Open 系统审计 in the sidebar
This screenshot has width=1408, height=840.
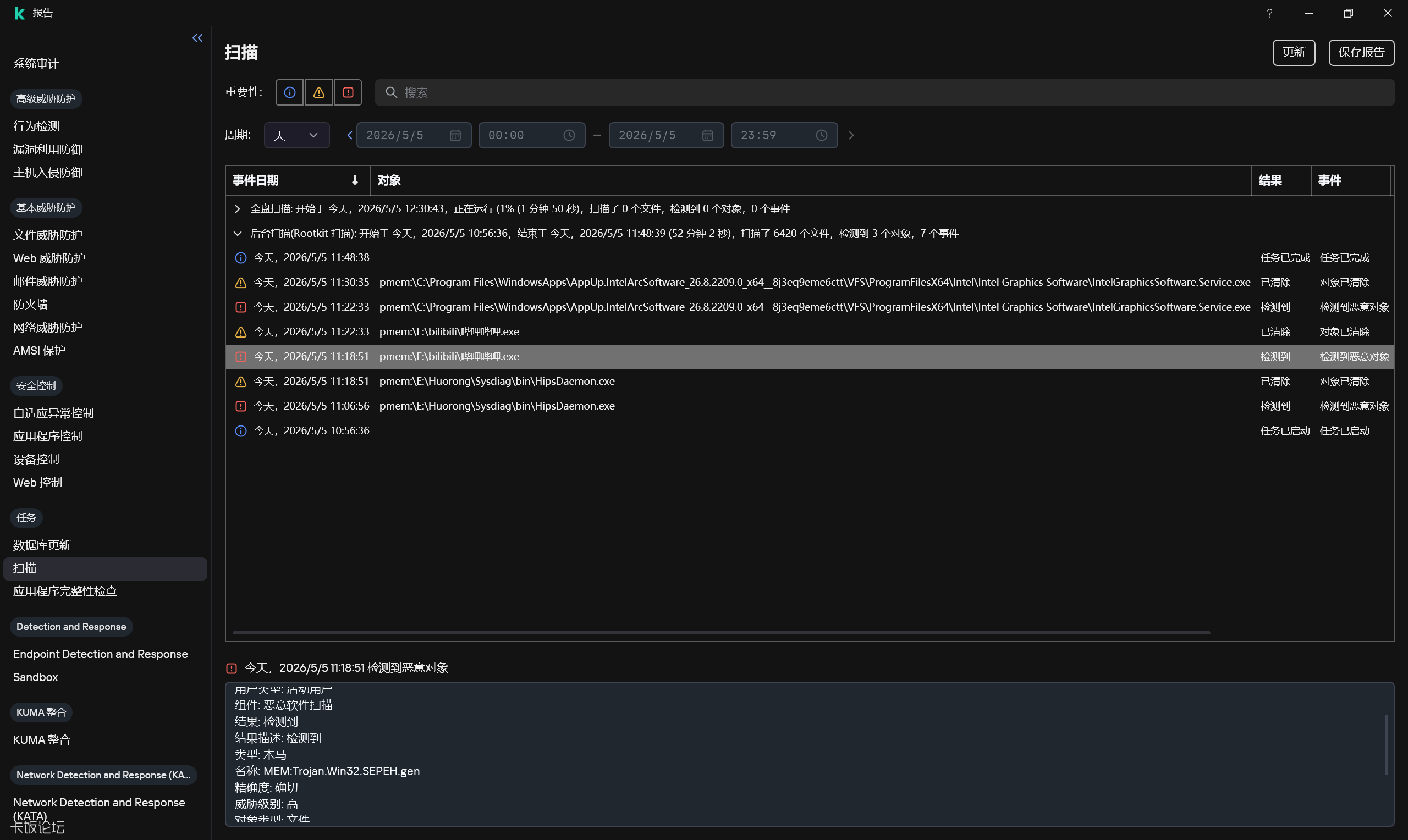click(36, 63)
